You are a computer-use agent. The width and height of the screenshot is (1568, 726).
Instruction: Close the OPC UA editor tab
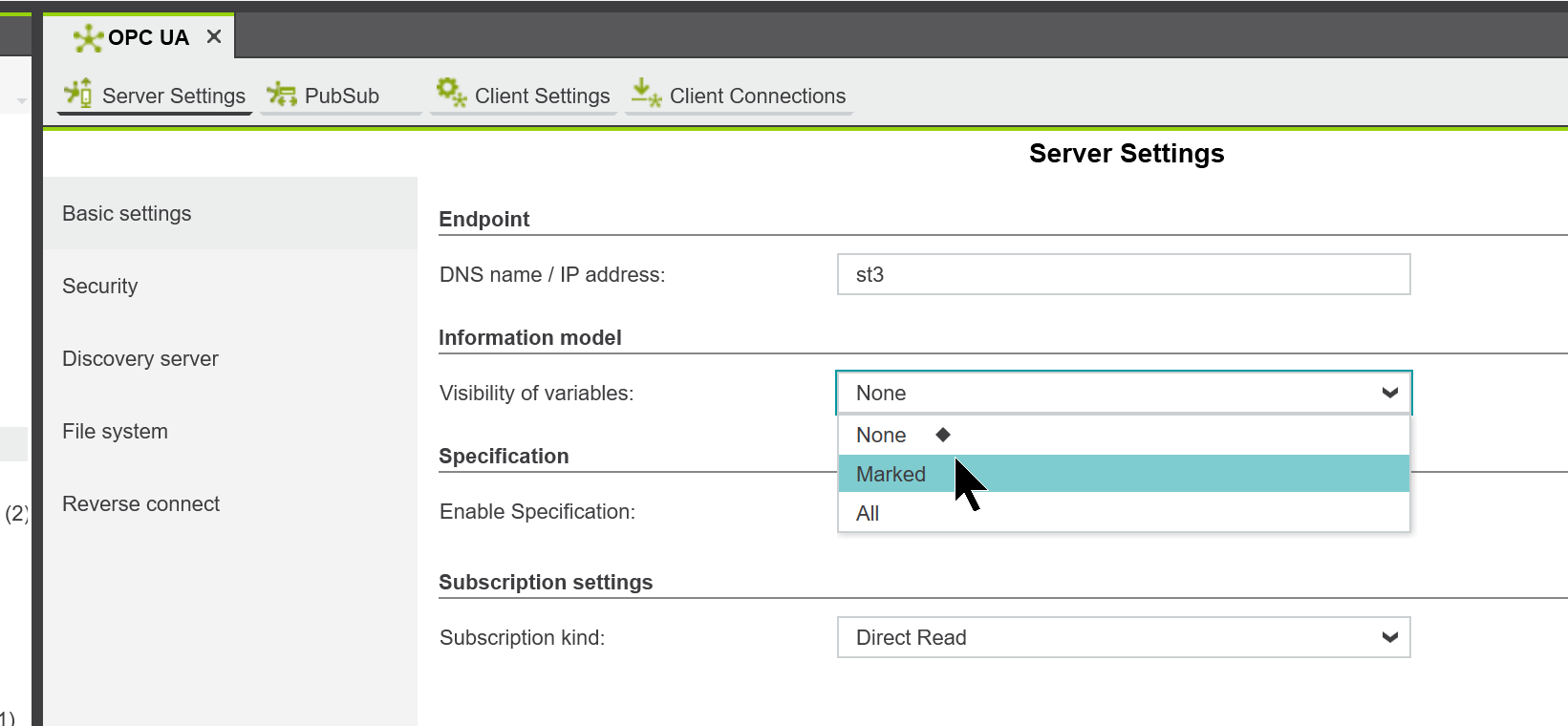point(214,37)
